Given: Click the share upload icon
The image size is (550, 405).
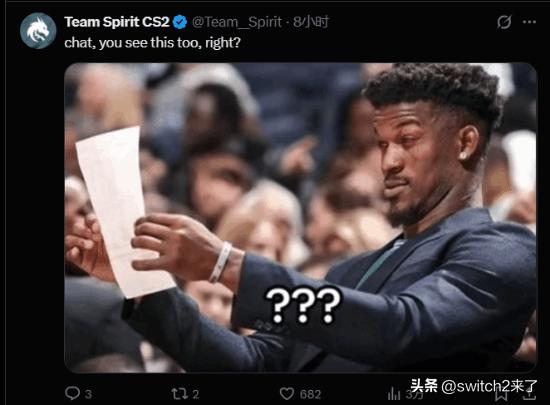Looking at the screenshot, I should (529, 394).
